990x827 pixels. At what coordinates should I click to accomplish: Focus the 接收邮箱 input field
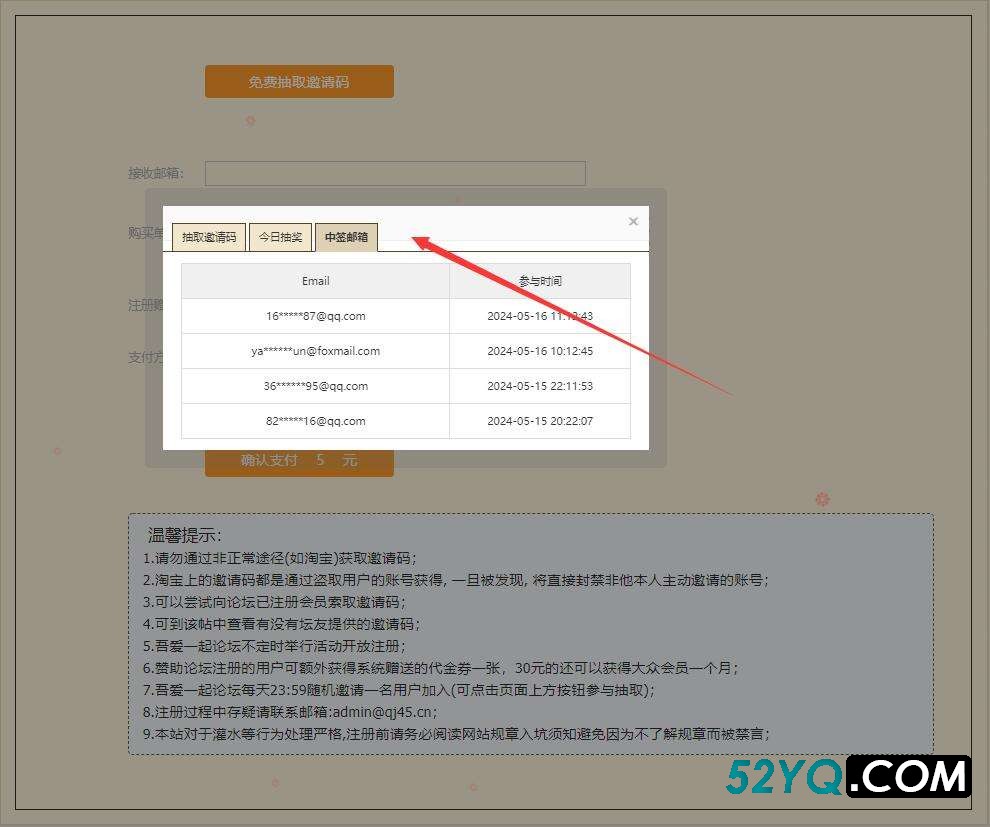(x=395, y=173)
